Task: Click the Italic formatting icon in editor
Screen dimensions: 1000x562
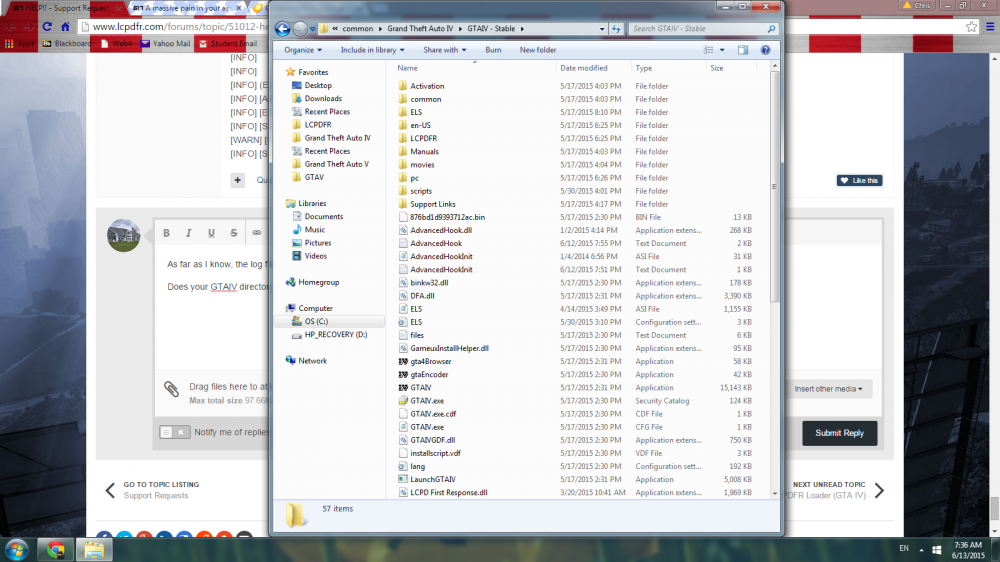Action: [189, 233]
